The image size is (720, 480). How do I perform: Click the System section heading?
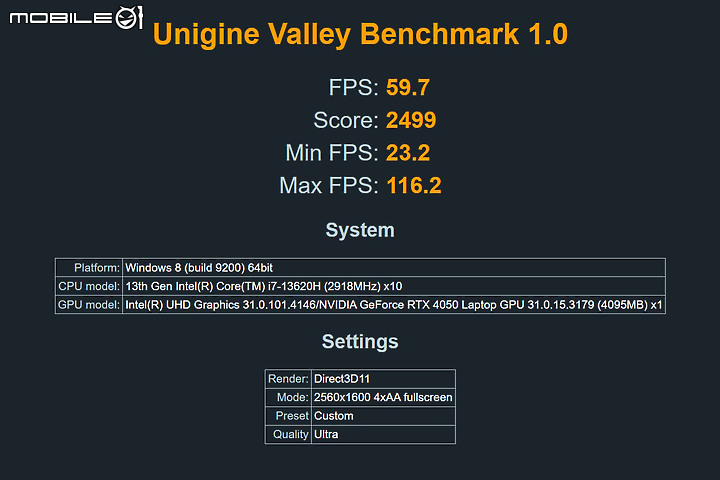pos(360,230)
